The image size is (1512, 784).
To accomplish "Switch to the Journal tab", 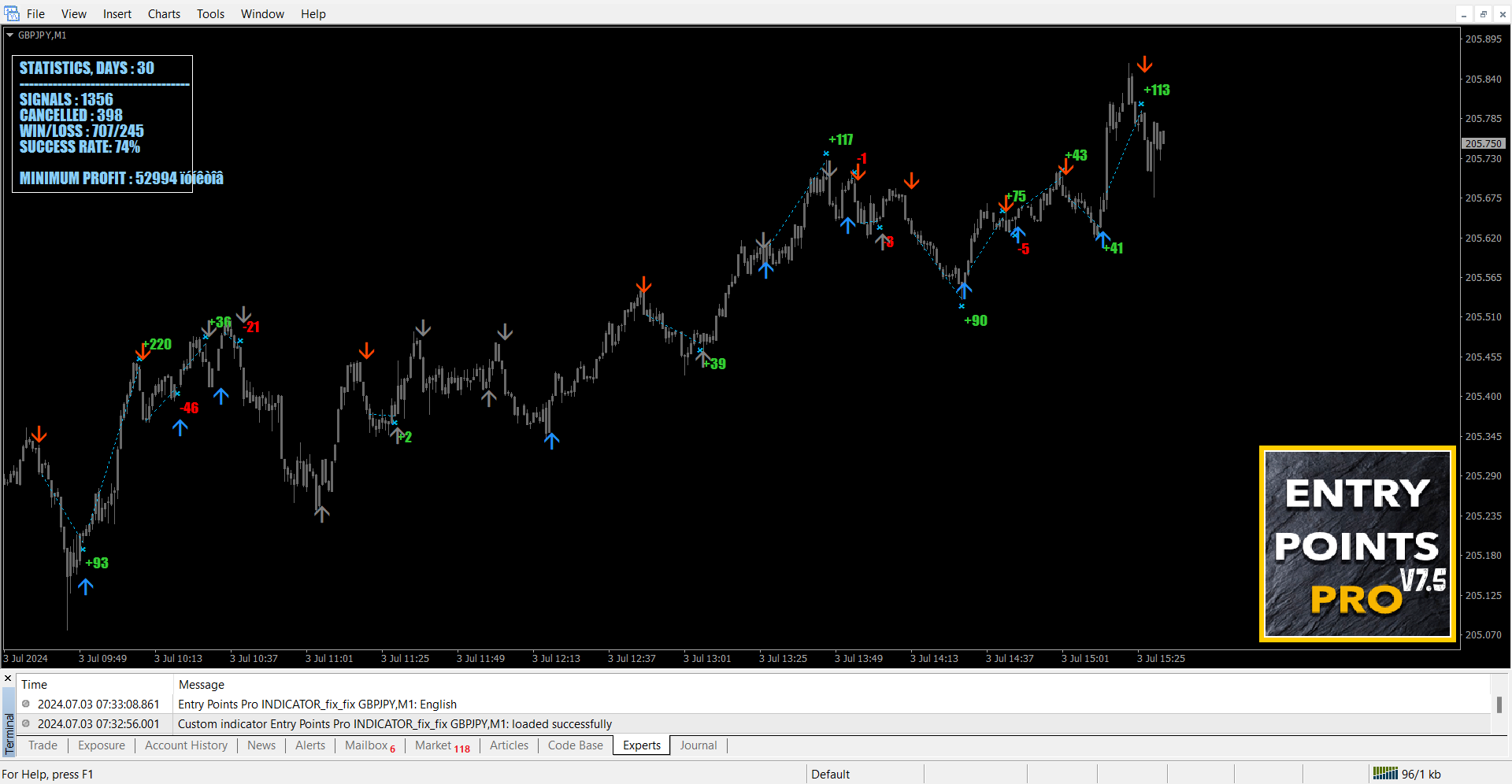I will [x=698, y=745].
